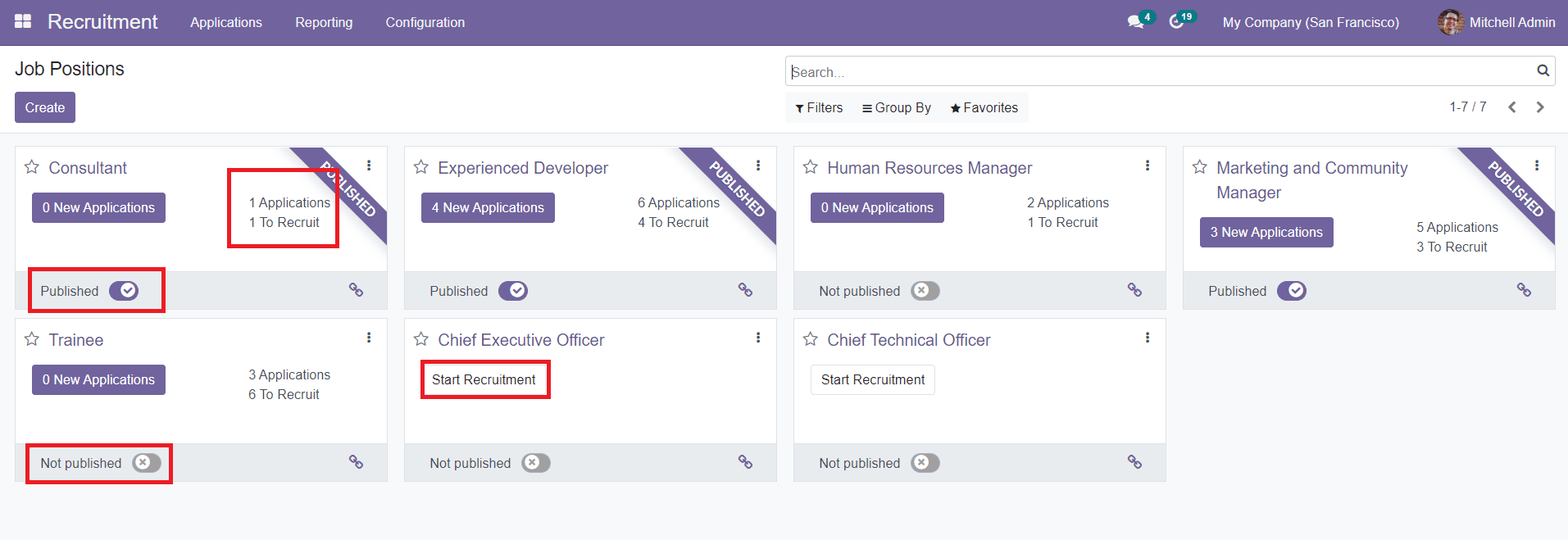1568x540 pixels.
Task: Click the search magnifier icon
Action: [1543, 71]
